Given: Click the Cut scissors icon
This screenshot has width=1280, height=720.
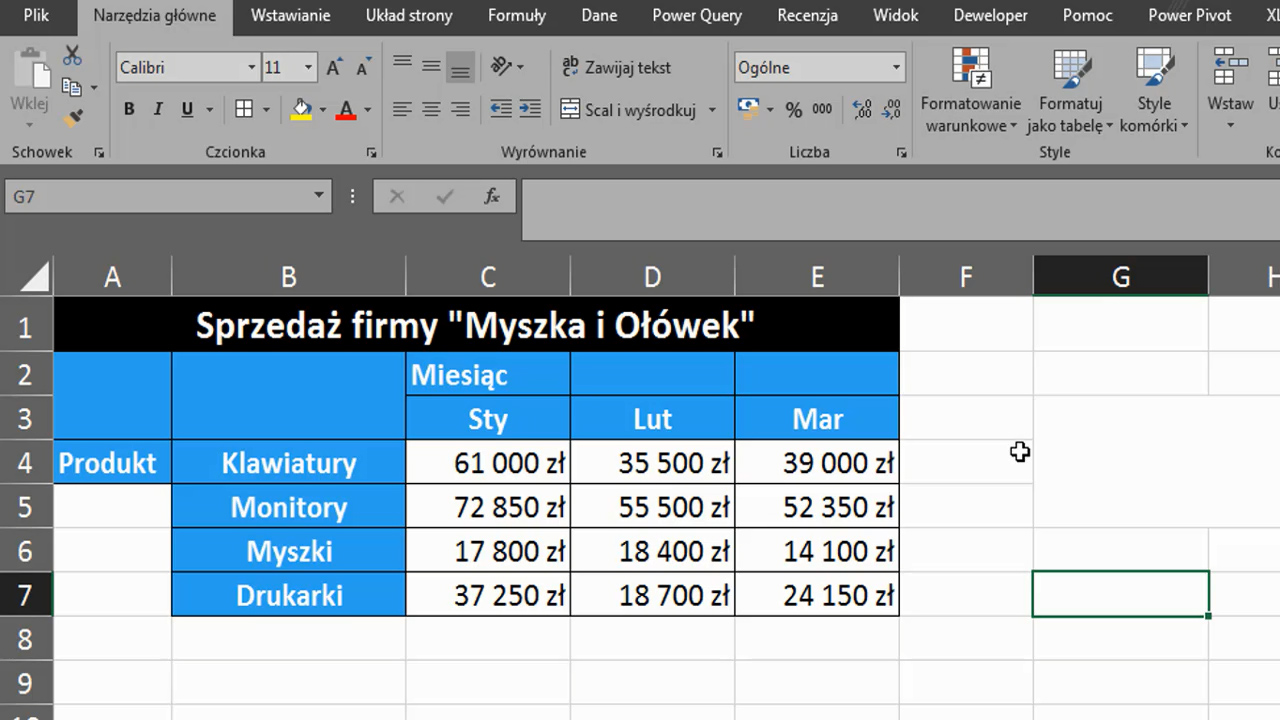Looking at the screenshot, I should 72,55.
